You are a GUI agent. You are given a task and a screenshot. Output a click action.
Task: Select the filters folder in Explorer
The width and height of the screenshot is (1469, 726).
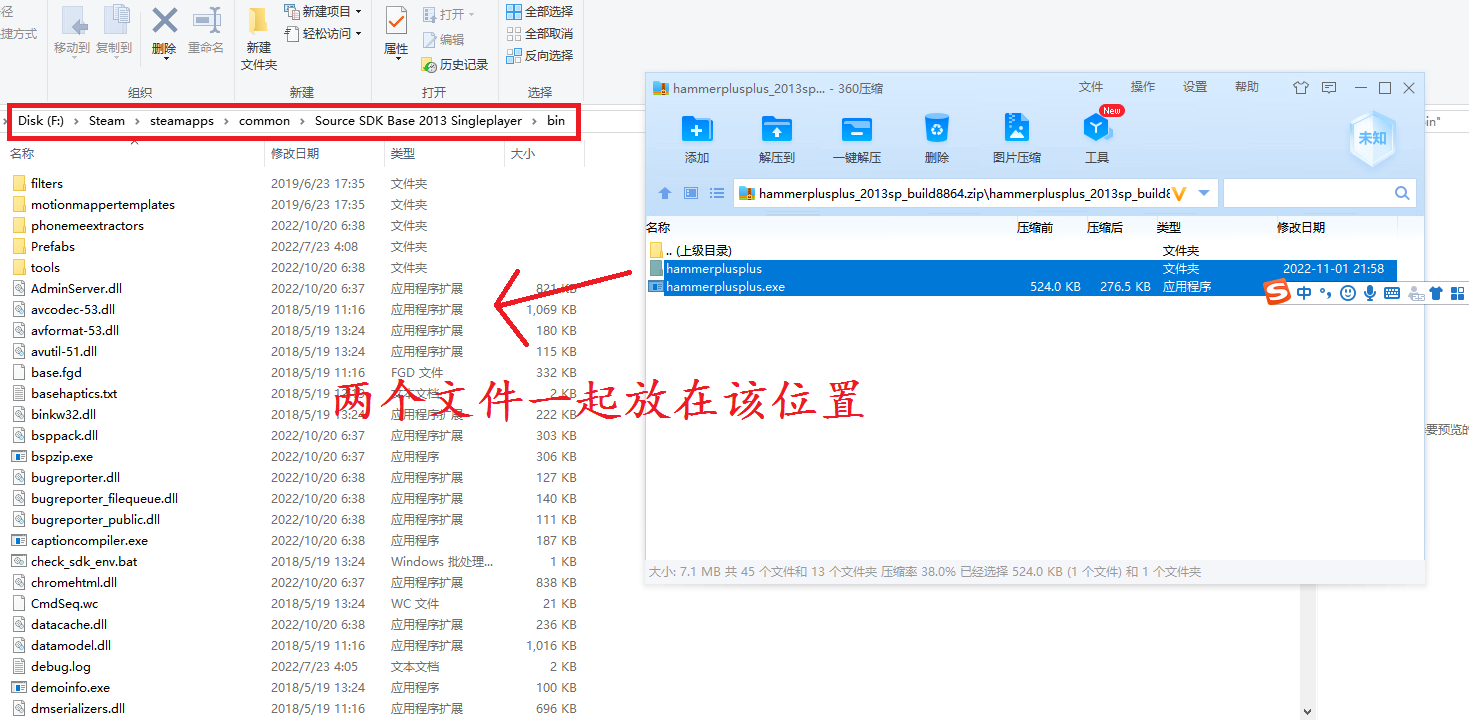tap(47, 184)
